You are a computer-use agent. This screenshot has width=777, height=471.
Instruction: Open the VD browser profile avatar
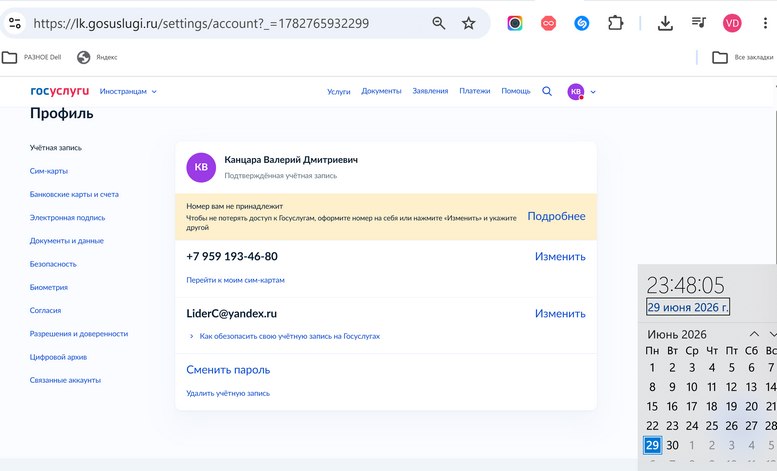pos(732,23)
